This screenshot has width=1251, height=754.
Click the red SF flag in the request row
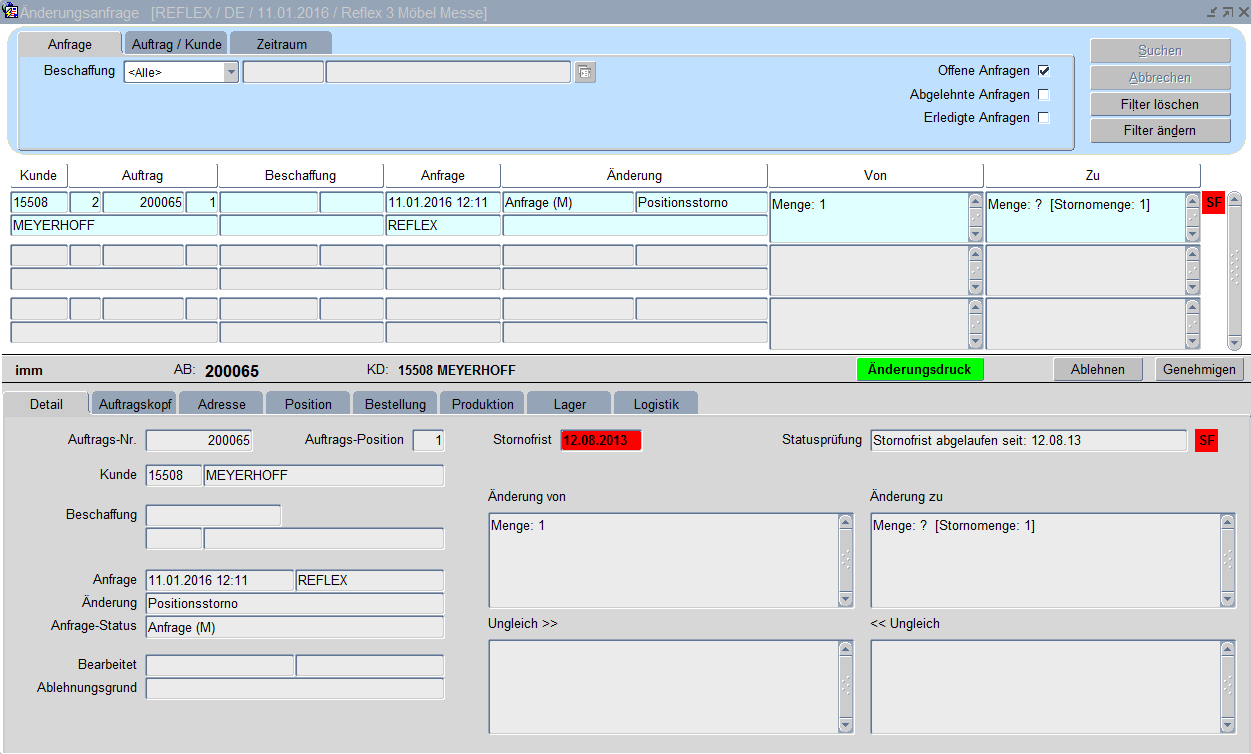coord(1214,203)
